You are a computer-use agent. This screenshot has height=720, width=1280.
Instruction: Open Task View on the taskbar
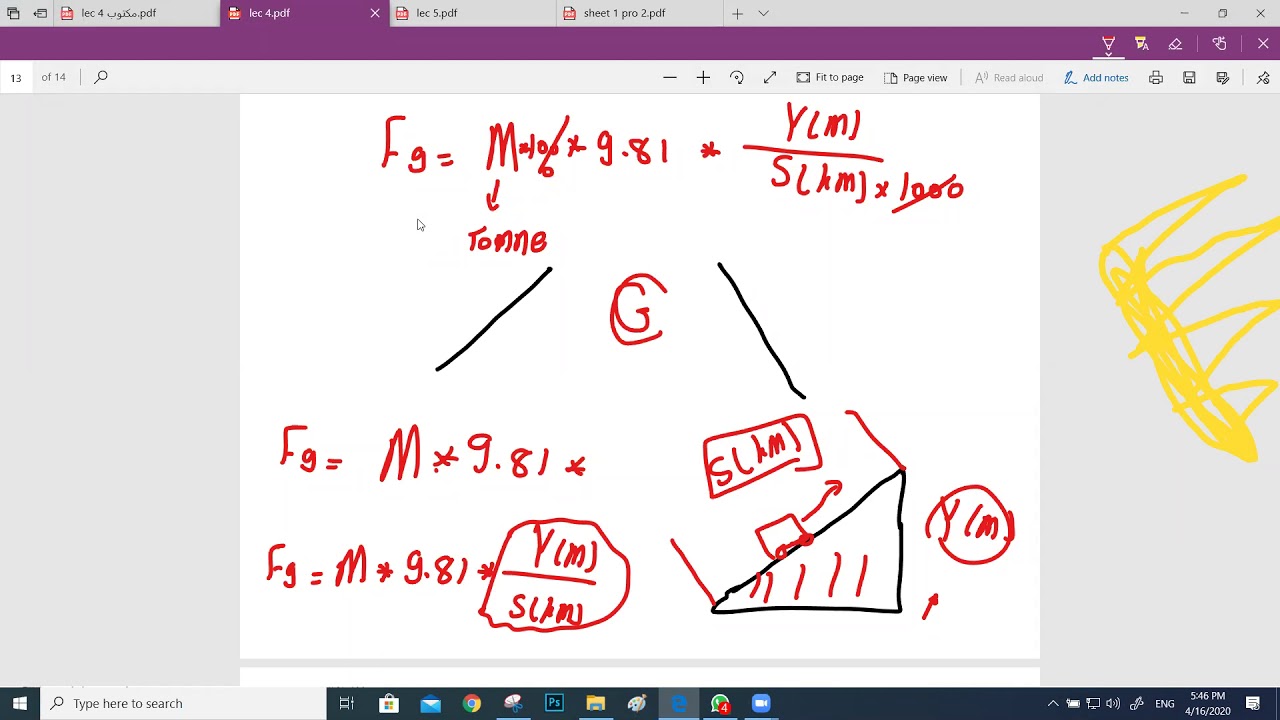tap(347, 703)
